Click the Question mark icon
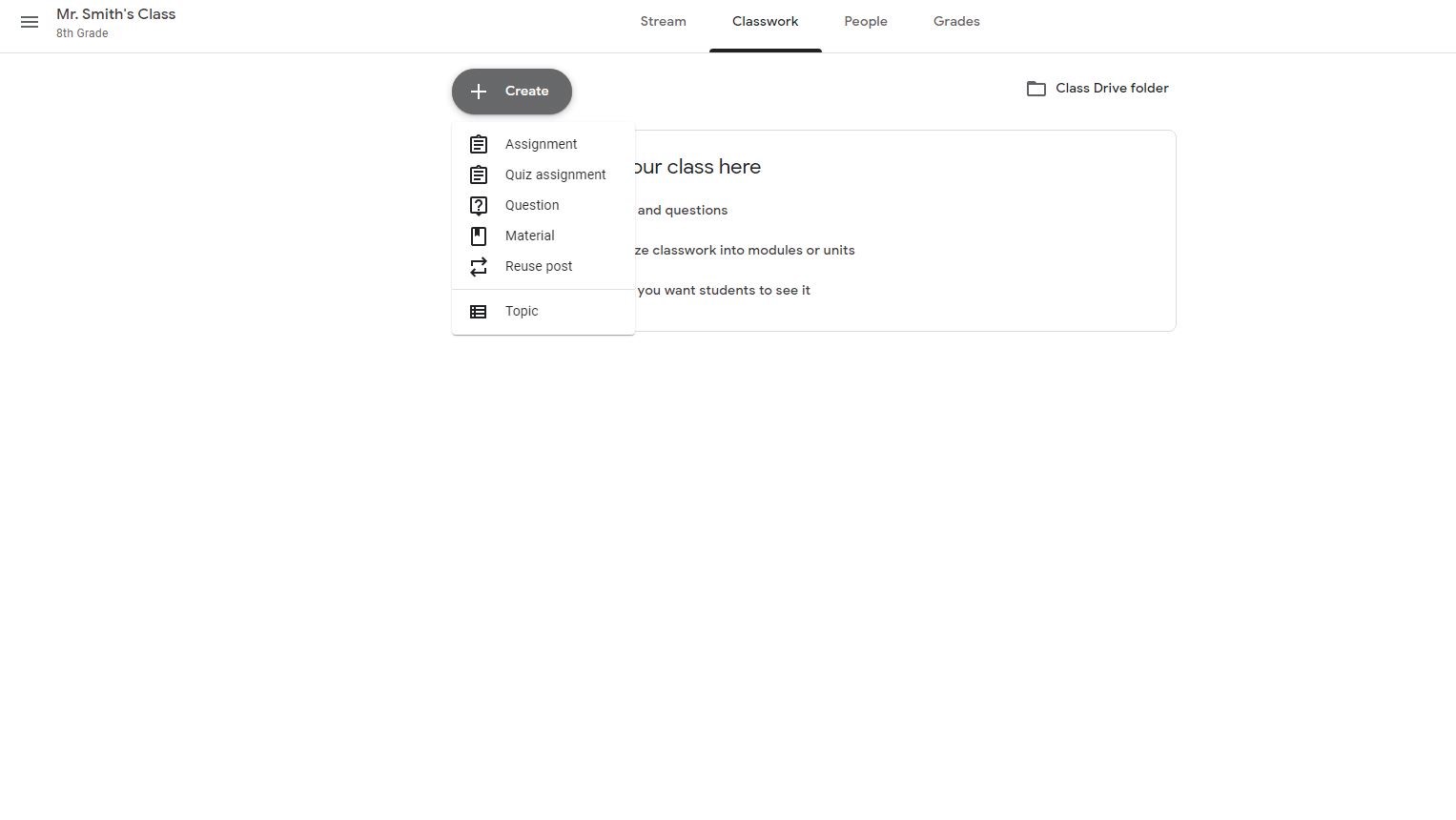 [478, 205]
